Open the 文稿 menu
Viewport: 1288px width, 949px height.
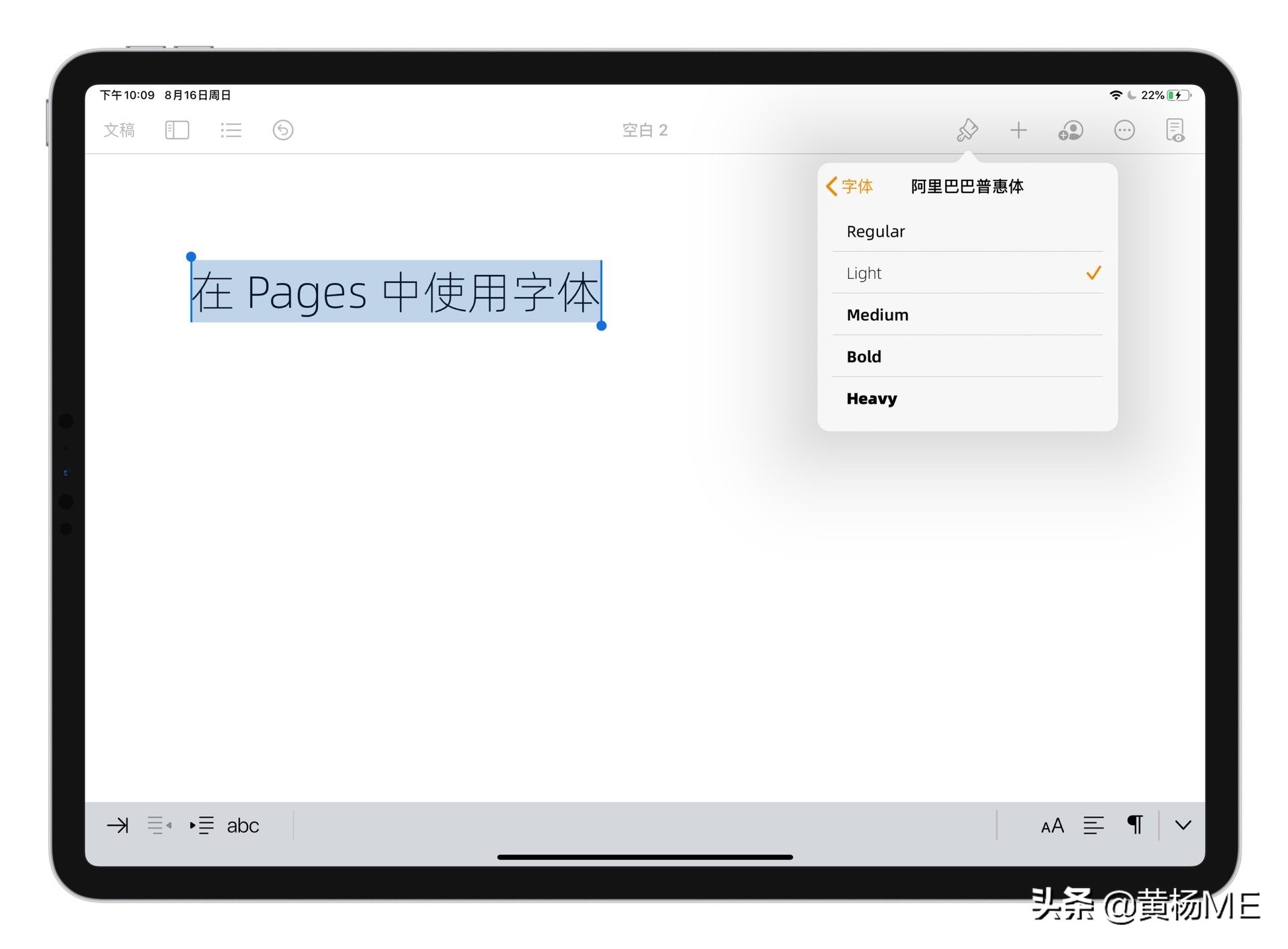(119, 130)
